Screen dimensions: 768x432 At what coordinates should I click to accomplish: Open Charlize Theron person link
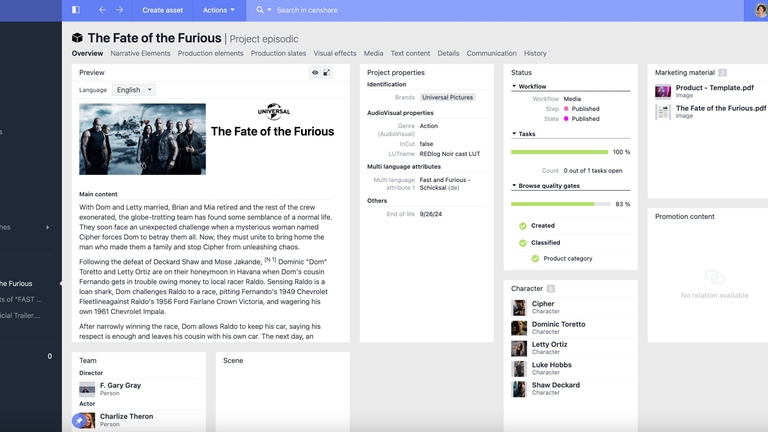coord(126,416)
